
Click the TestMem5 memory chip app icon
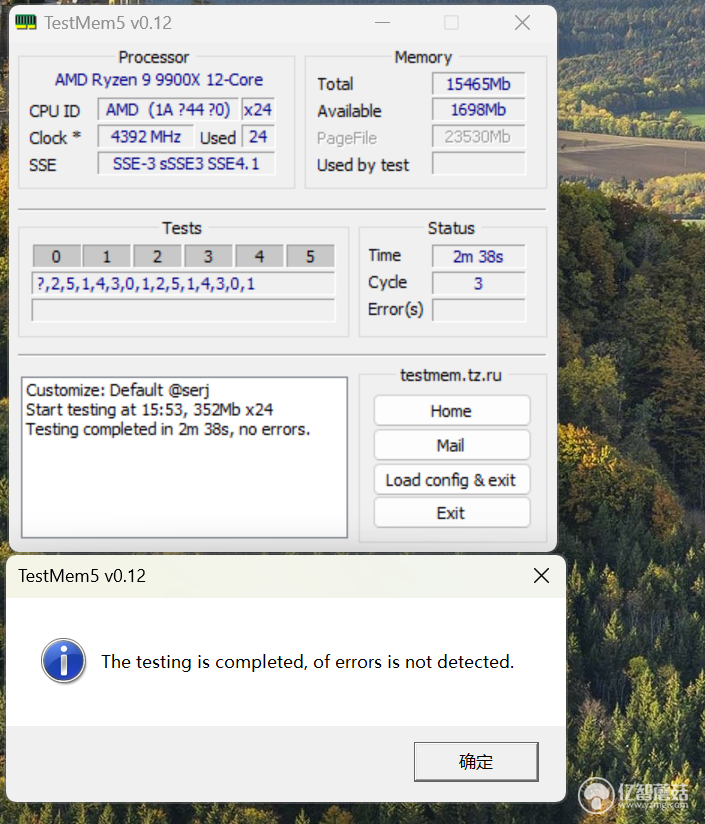point(26,23)
